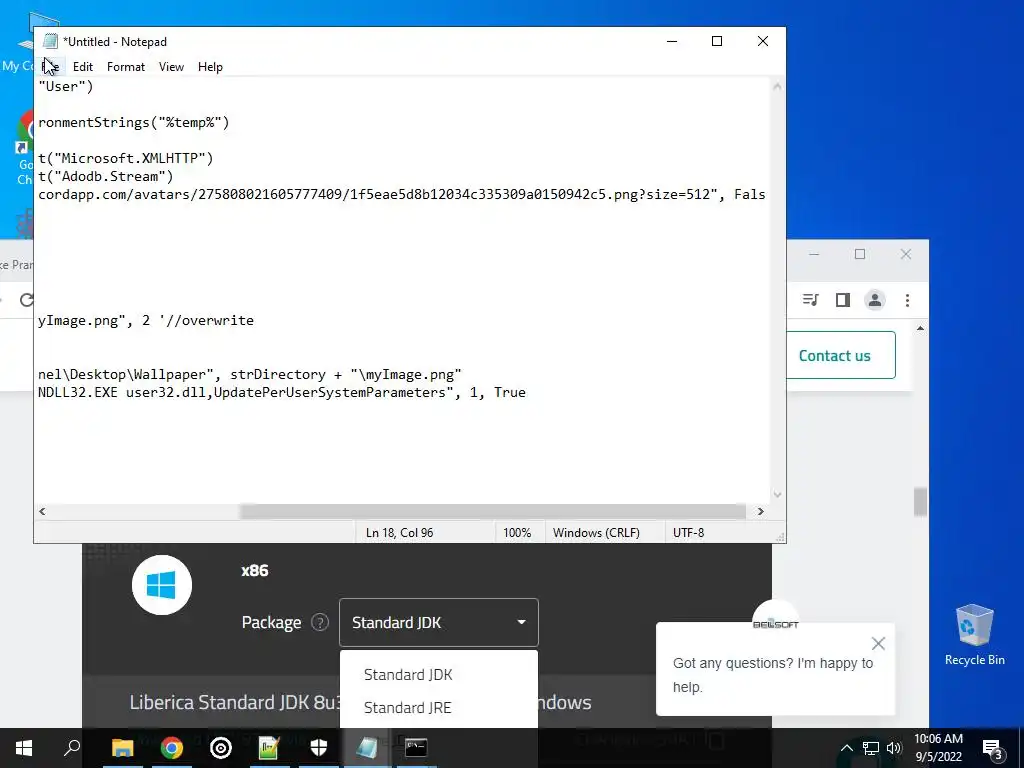Click the 100% zoom status entry
Screen dimensions: 1024x768
point(517,533)
